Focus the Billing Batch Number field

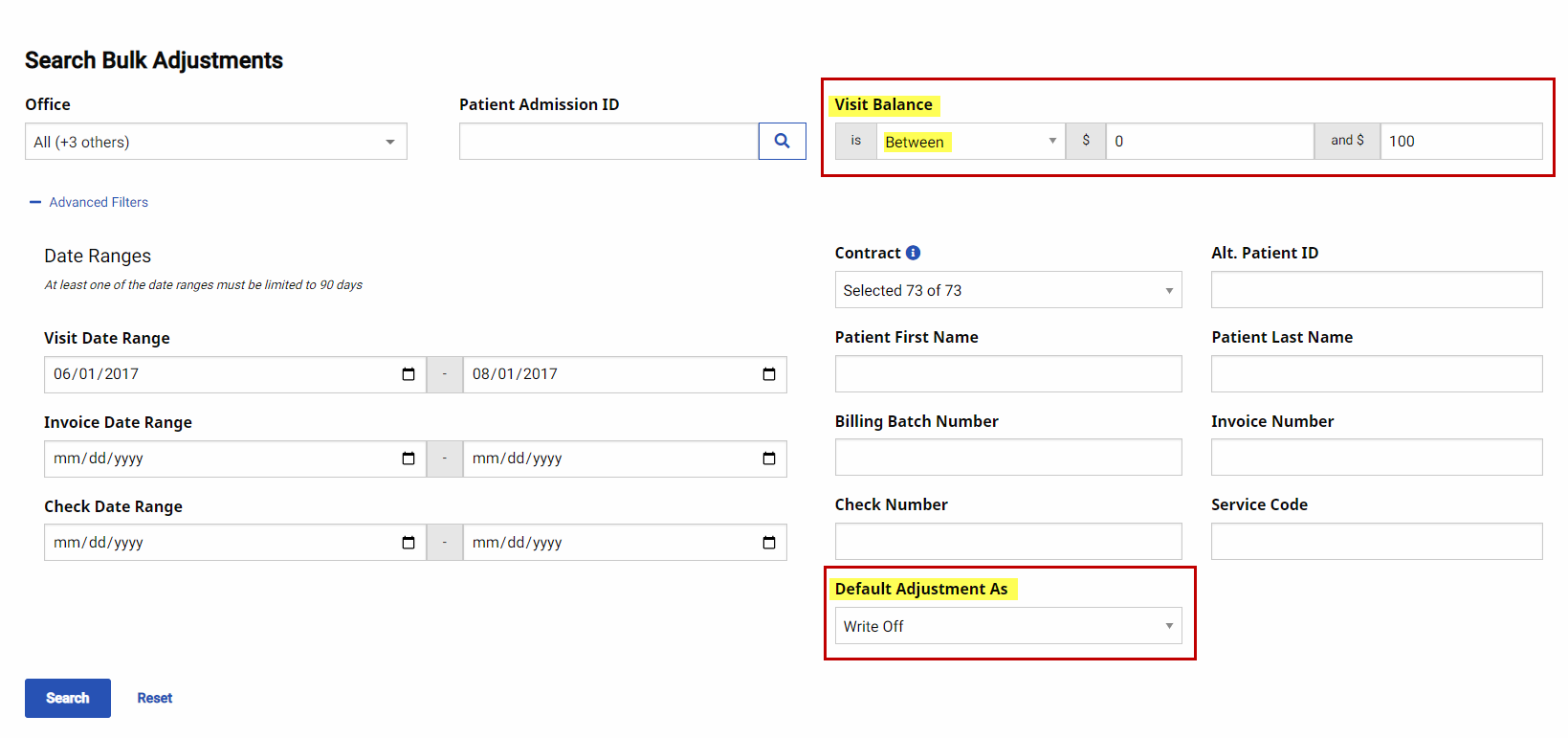point(1007,458)
